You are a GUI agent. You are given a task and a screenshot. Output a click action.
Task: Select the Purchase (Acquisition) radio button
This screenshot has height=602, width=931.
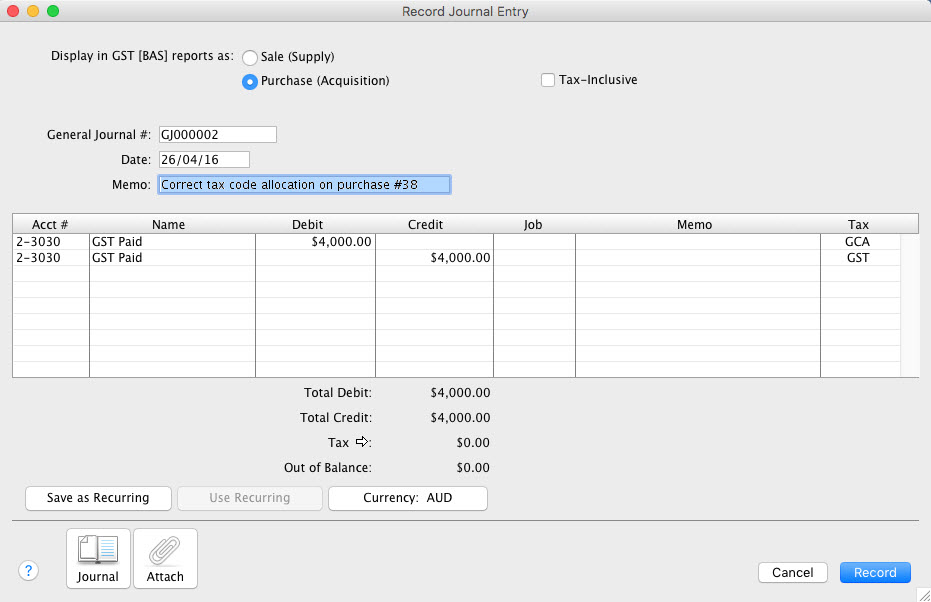point(249,81)
